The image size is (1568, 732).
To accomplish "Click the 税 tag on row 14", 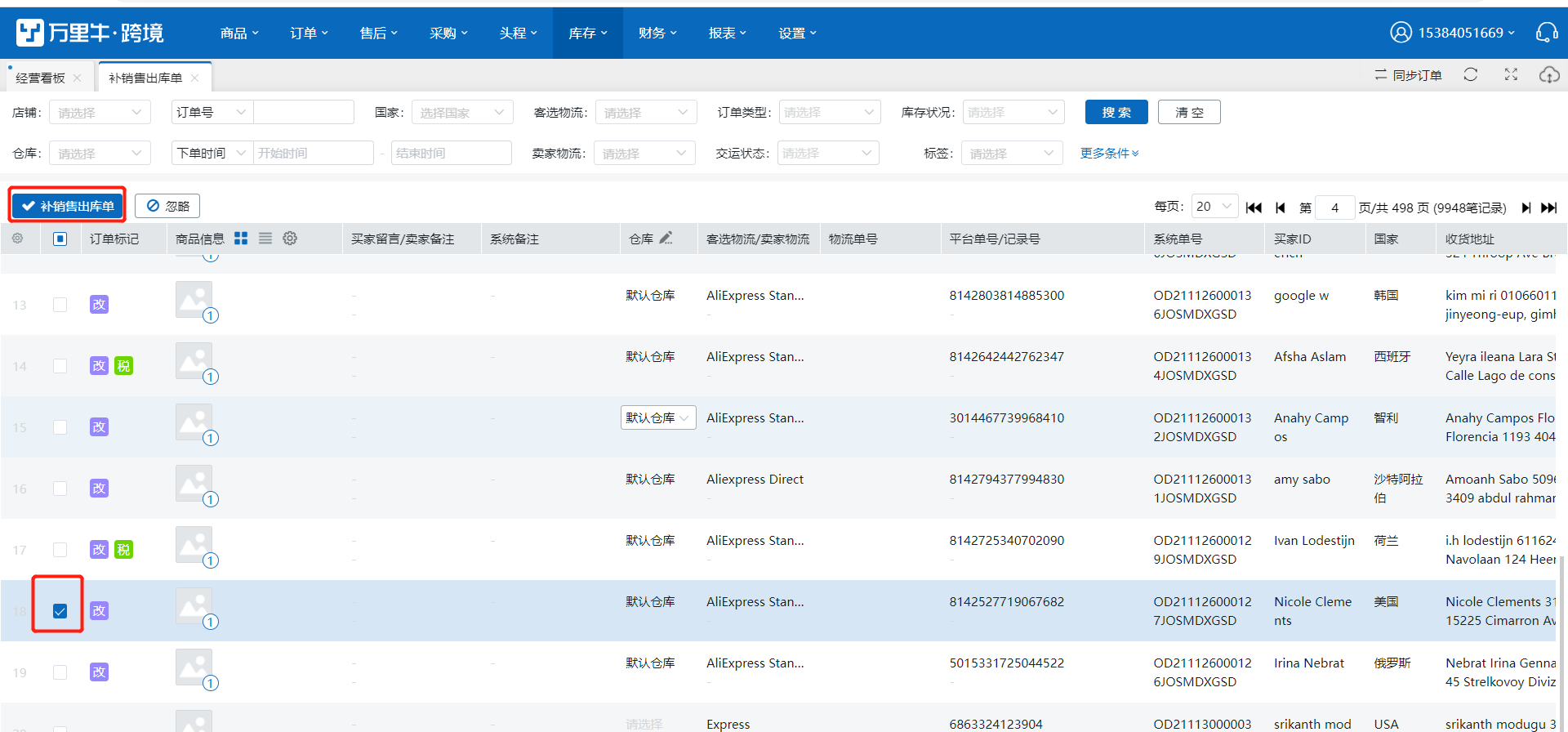I will coord(123,365).
